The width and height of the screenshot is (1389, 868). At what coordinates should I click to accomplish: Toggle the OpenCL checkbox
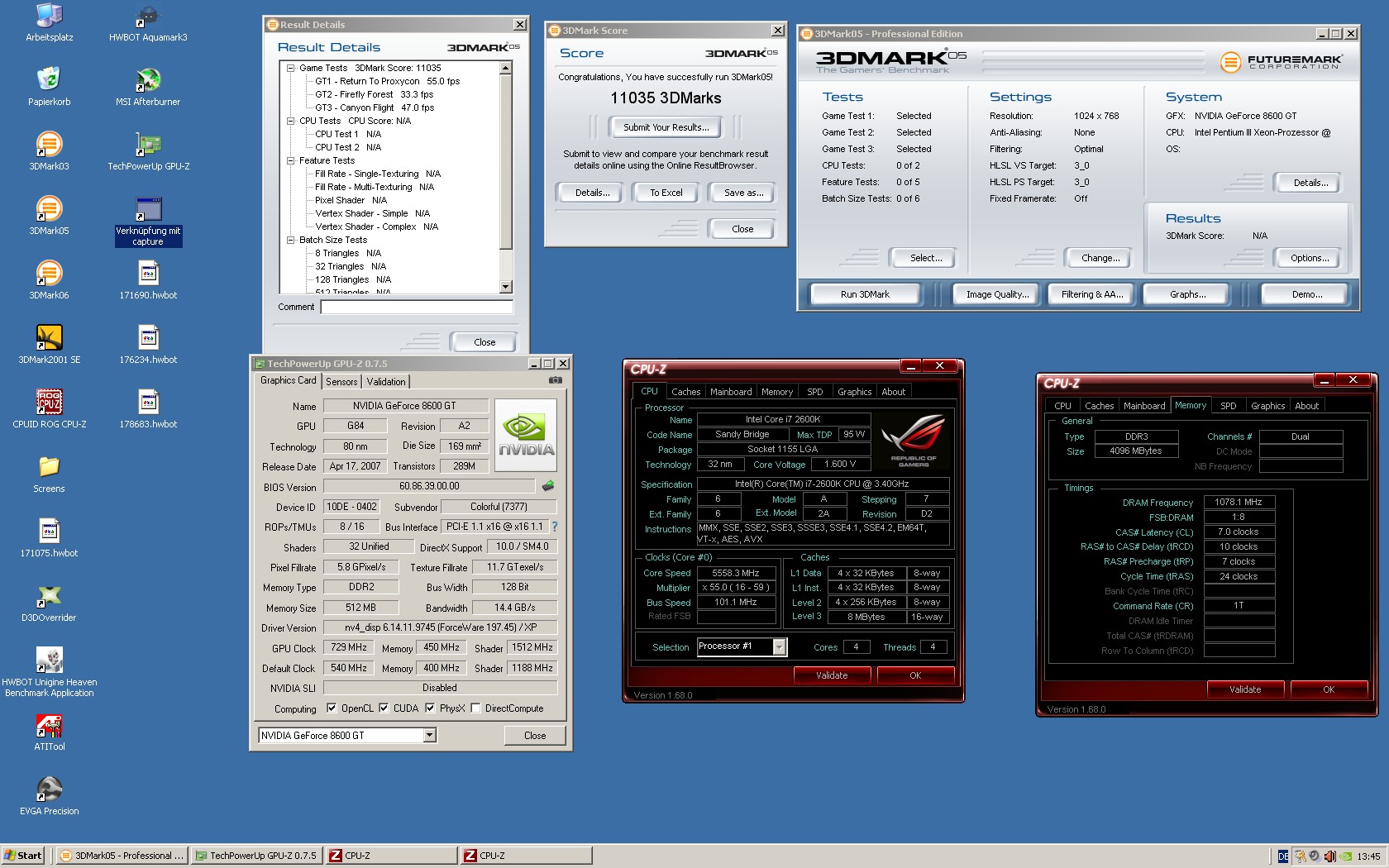(332, 708)
